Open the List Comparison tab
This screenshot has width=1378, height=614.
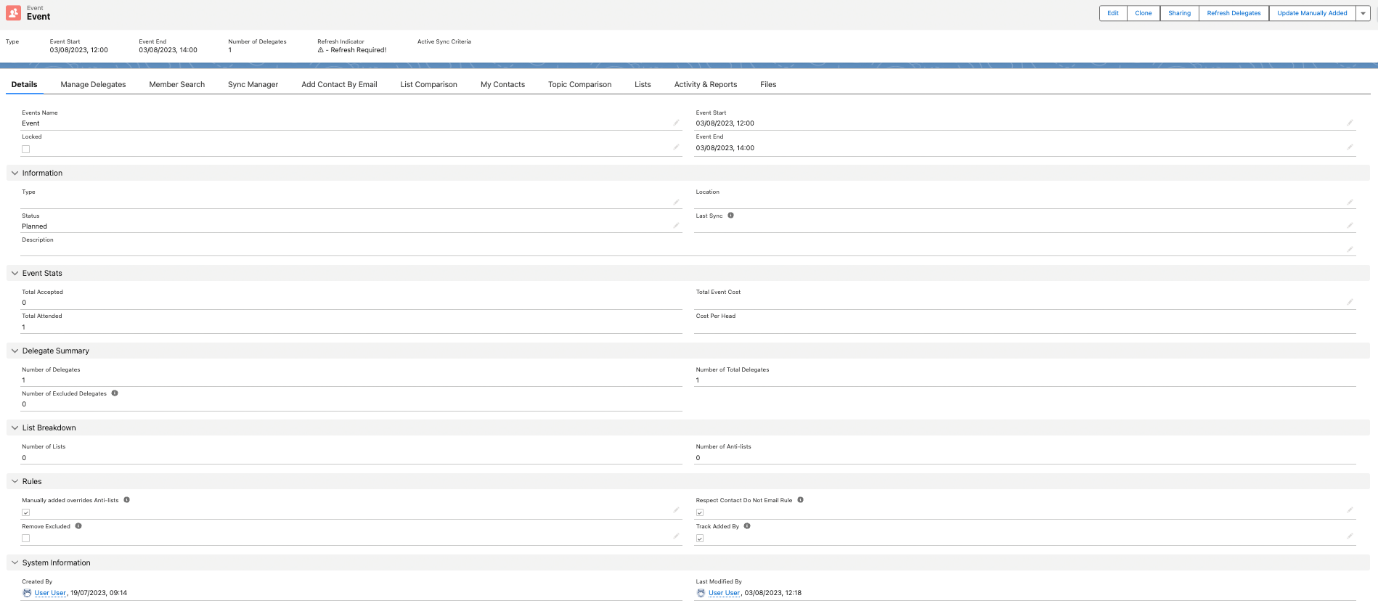click(x=429, y=84)
